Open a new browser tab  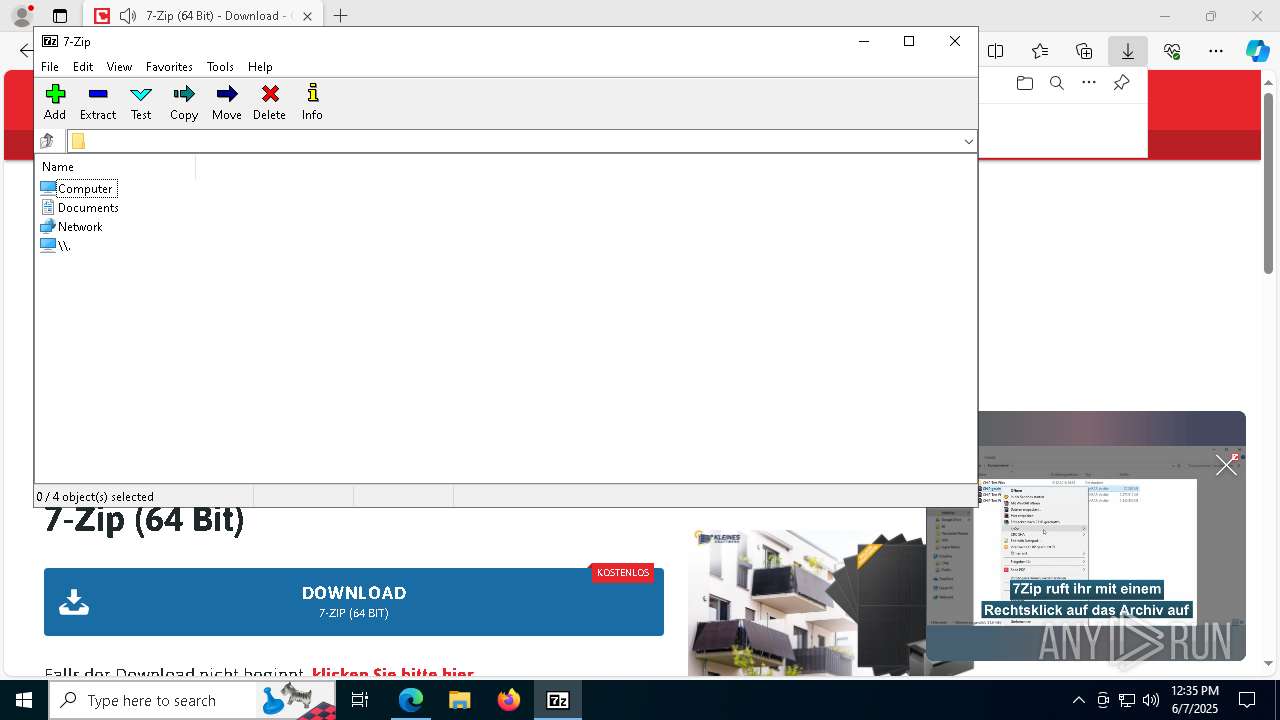[340, 16]
